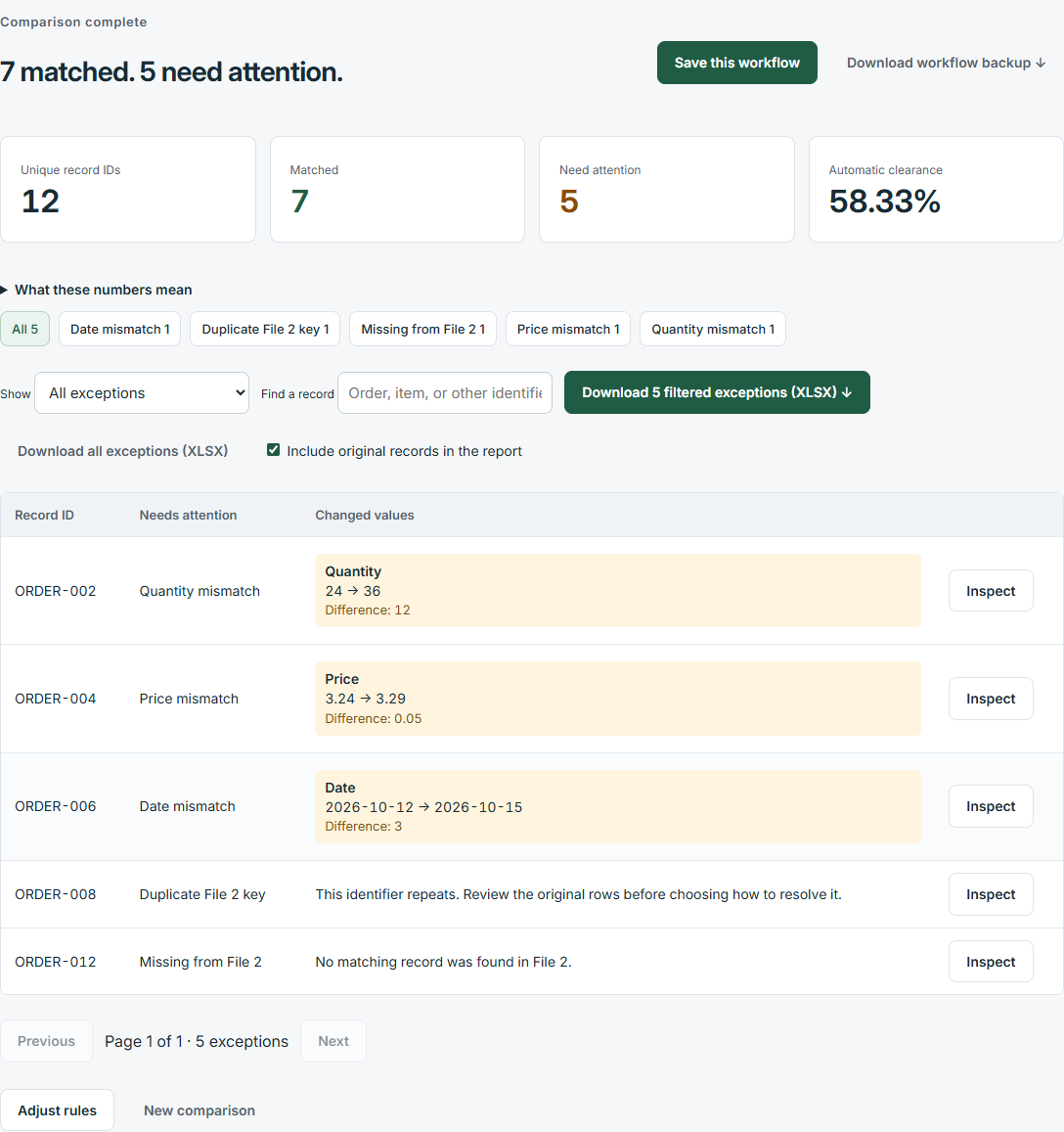Click the Matched 7 summary card

click(x=397, y=189)
